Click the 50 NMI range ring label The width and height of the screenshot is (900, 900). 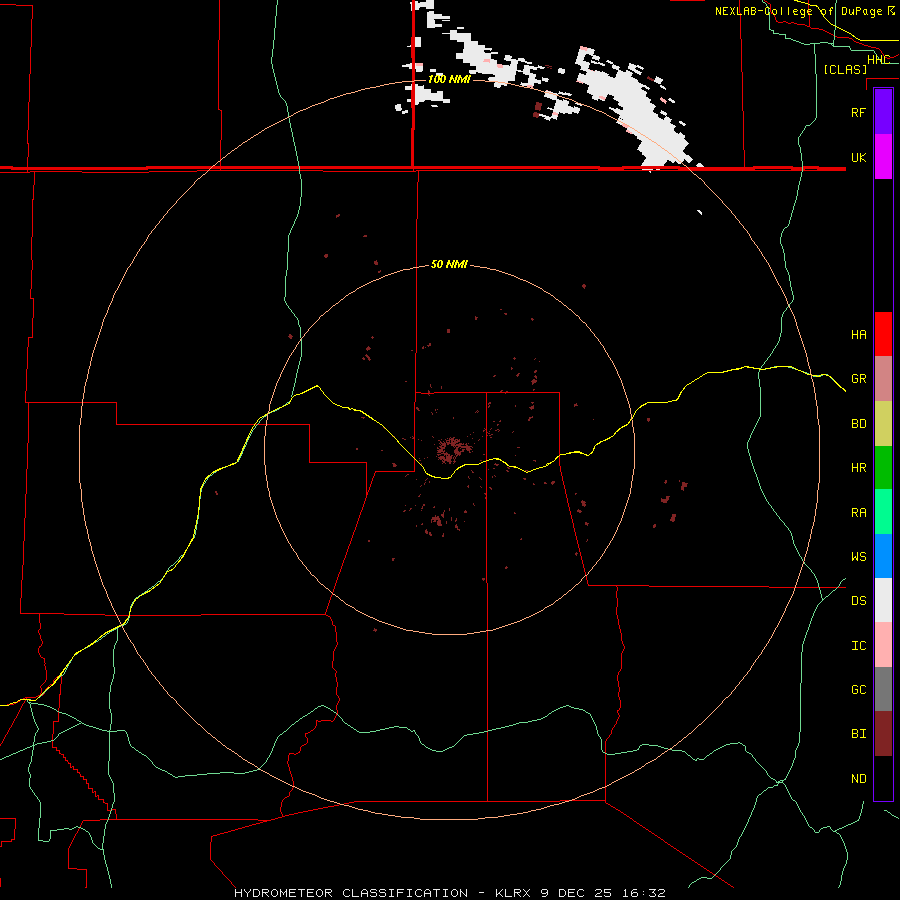pyautogui.click(x=449, y=264)
